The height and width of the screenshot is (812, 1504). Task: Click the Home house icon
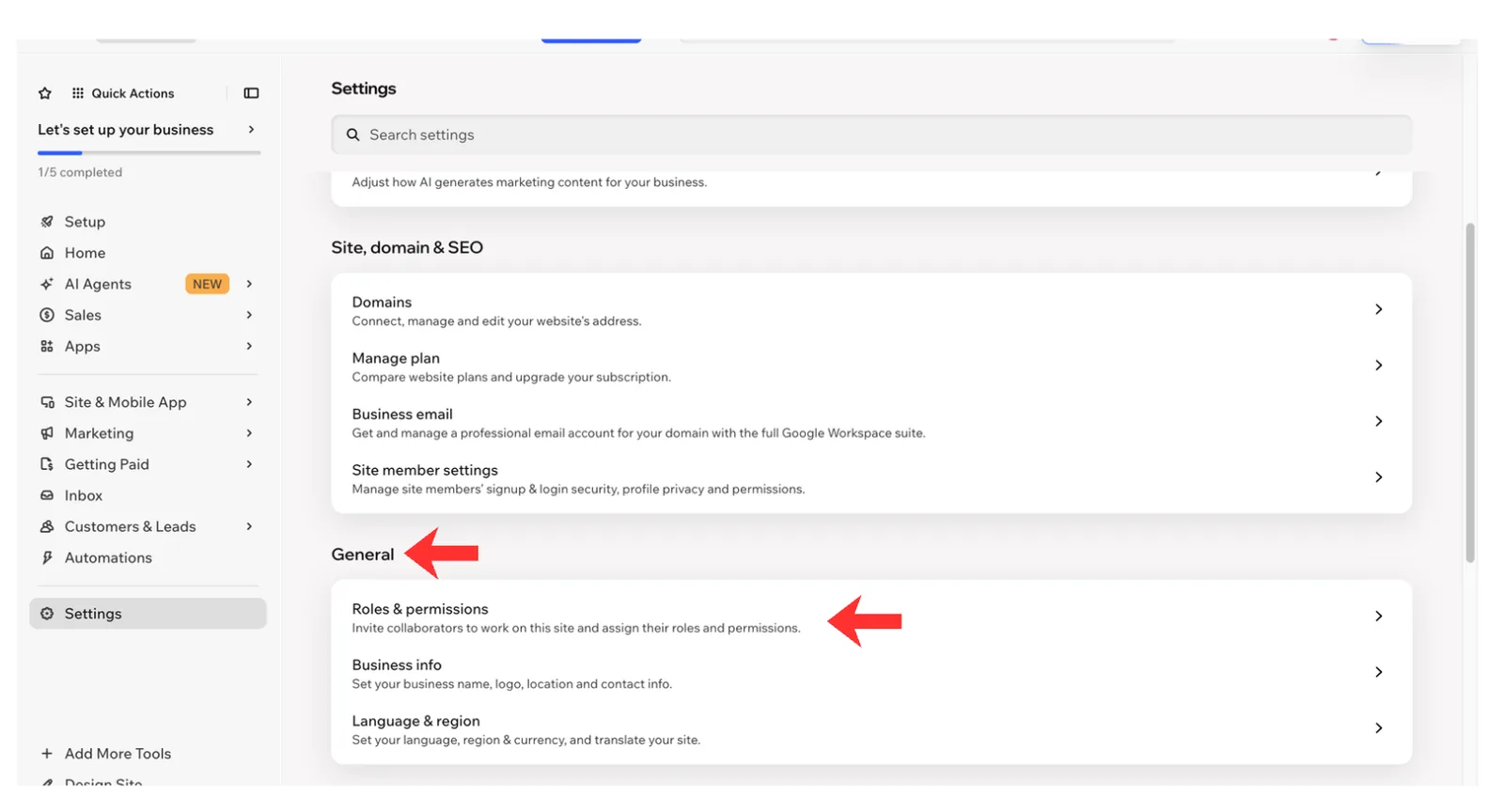click(47, 253)
